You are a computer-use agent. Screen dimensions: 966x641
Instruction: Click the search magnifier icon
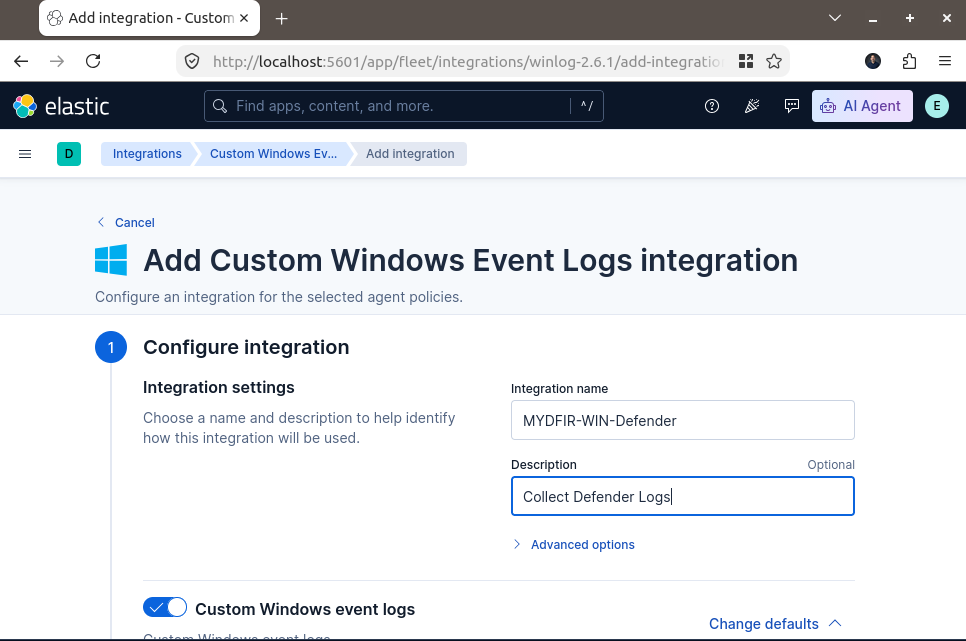(x=220, y=106)
